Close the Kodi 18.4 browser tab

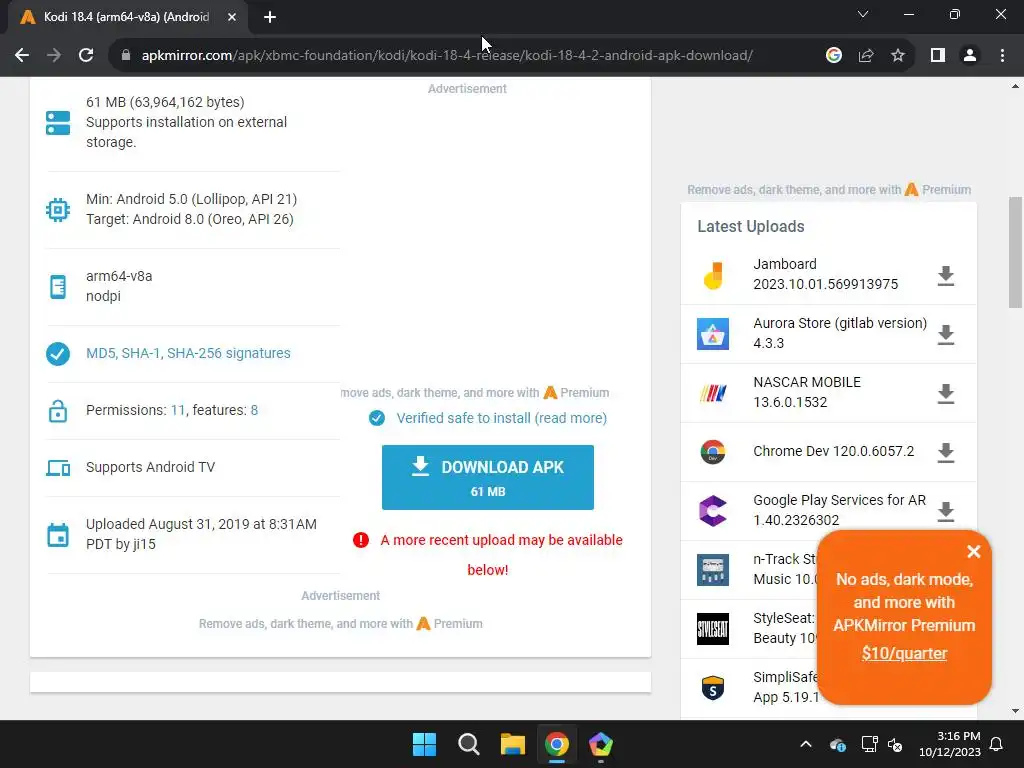(232, 17)
